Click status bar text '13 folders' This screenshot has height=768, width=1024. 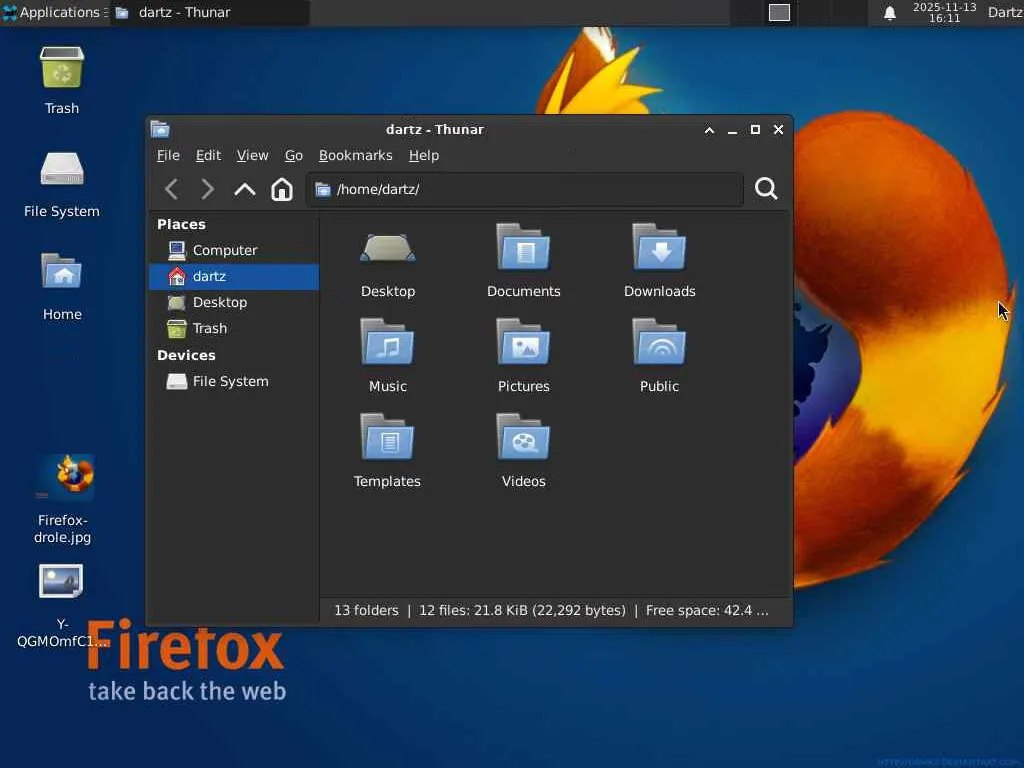coord(366,611)
